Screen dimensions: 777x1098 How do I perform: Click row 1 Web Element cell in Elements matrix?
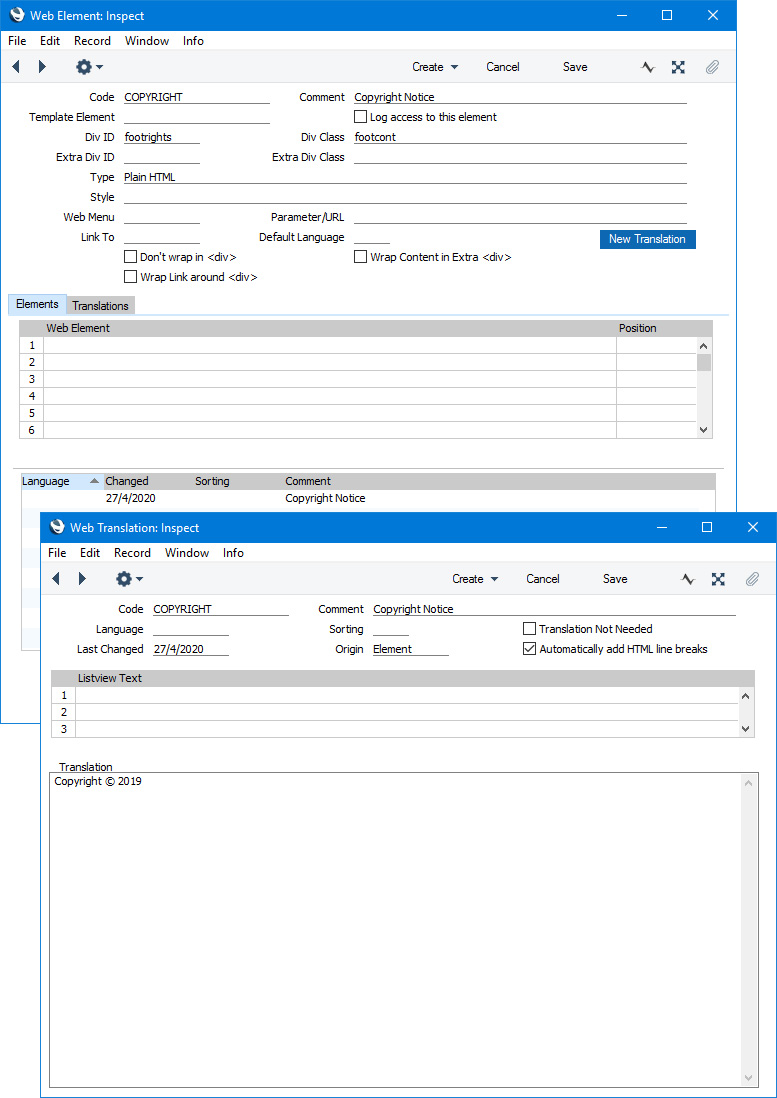tap(330, 345)
